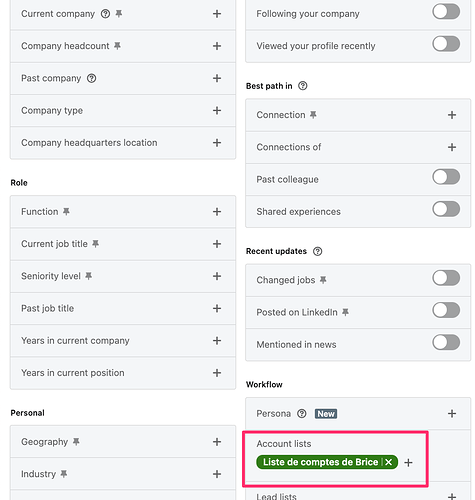This screenshot has height=500, width=475.
Task: Click pin icon next to Geography
Action: tap(76, 442)
